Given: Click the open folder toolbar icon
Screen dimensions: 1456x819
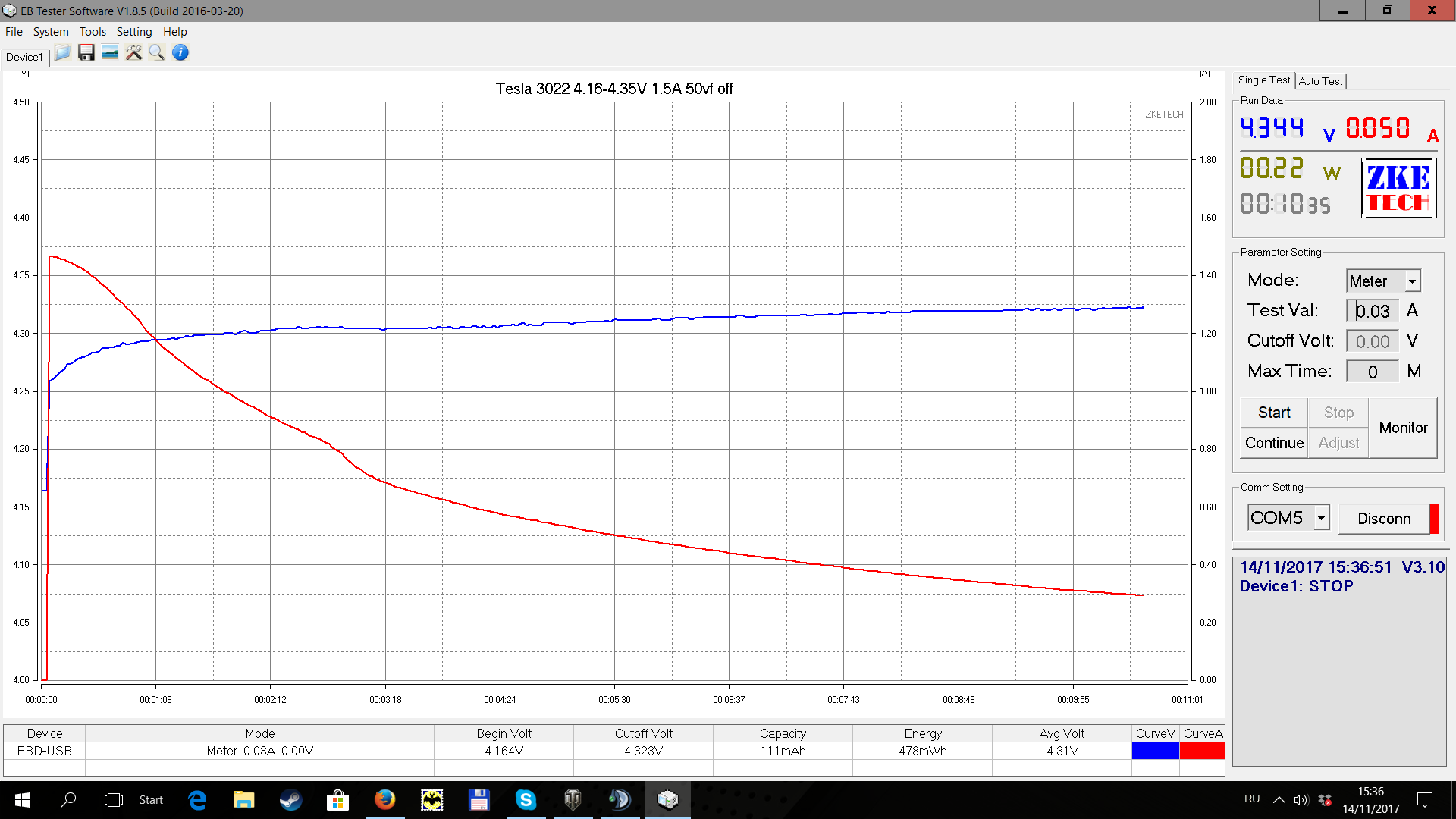Looking at the screenshot, I should (x=62, y=52).
